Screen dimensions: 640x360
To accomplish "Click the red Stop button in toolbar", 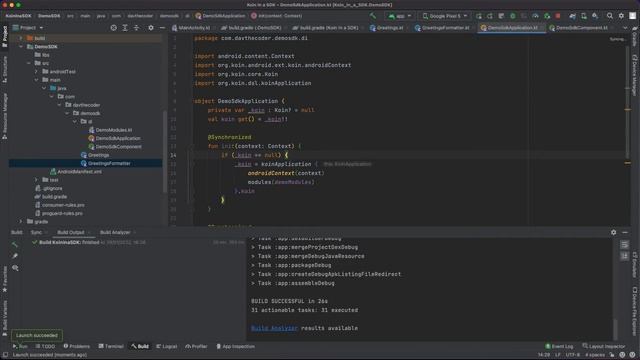I will click(558, 16).
